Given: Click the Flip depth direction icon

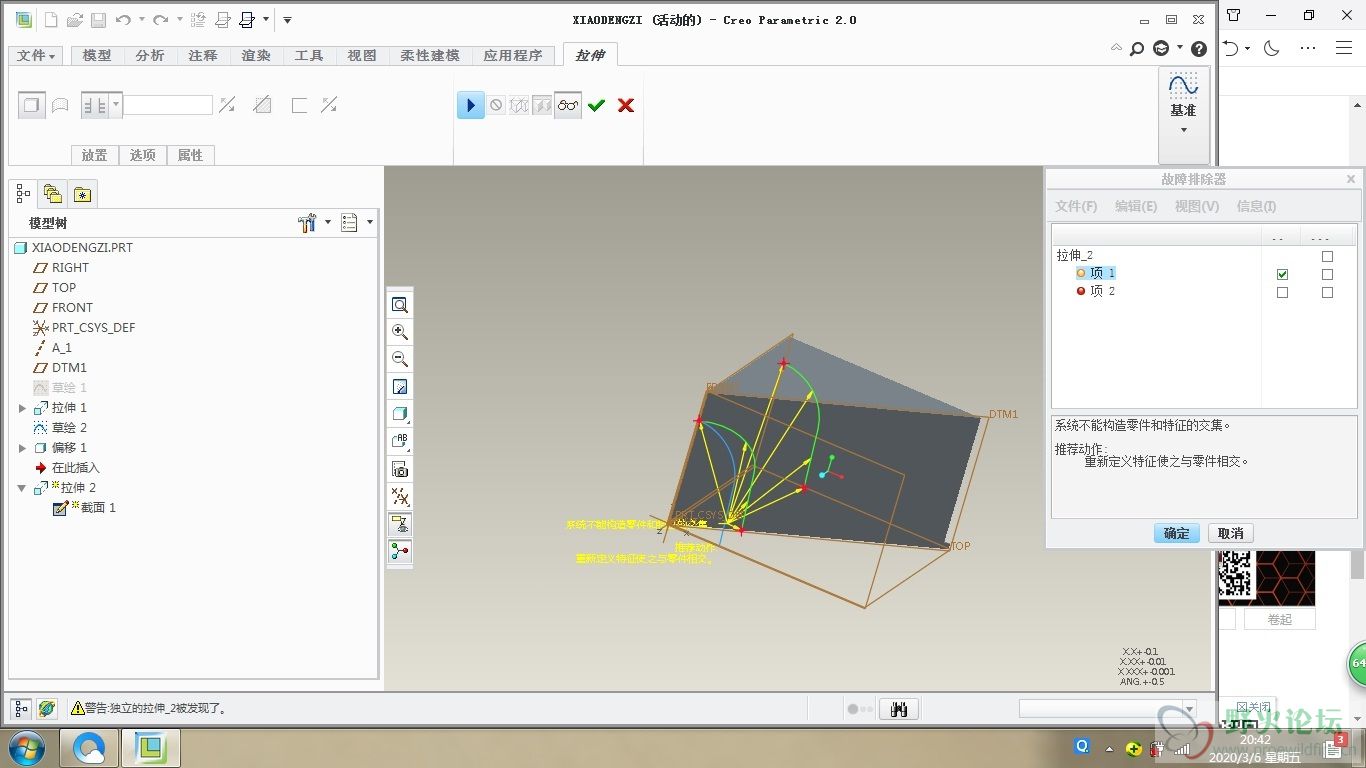Looking at the screenshot, I should (227, 105).
